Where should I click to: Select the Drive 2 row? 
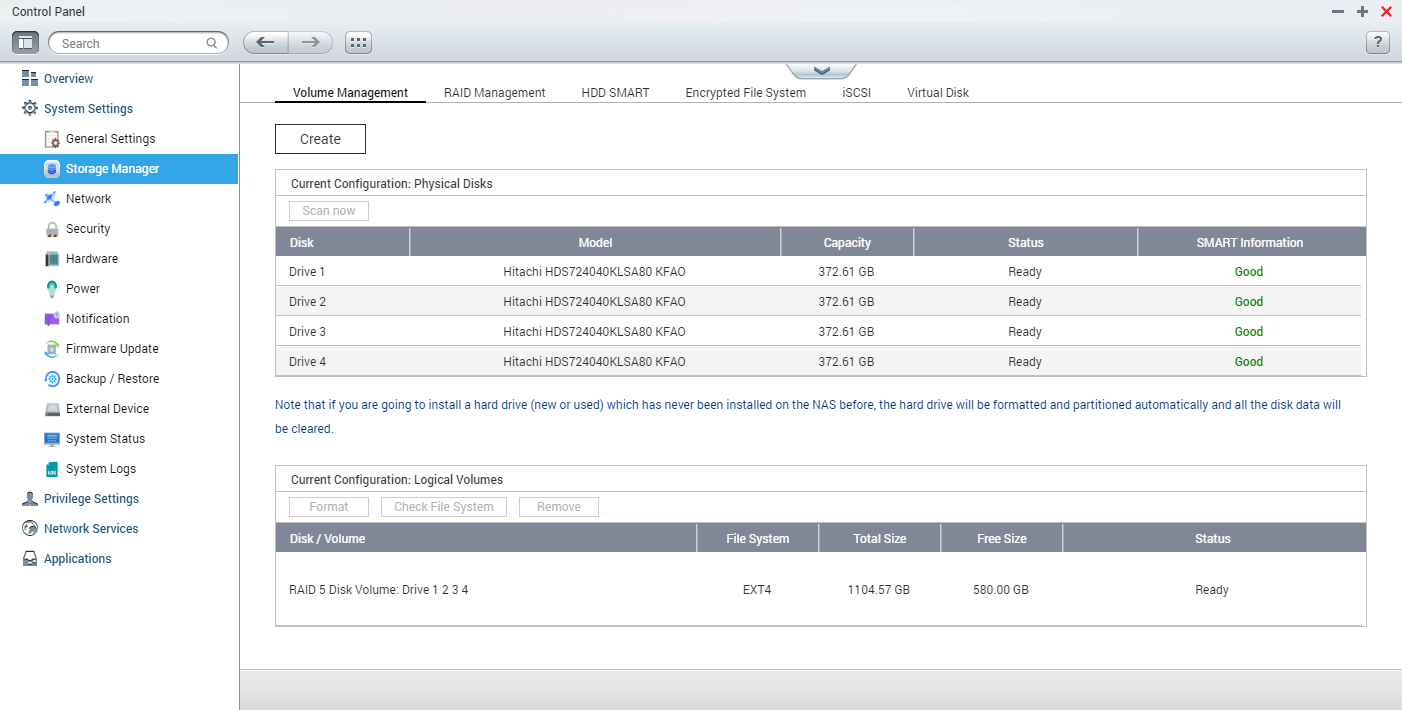pyautogui.click(x=820, y=302)
